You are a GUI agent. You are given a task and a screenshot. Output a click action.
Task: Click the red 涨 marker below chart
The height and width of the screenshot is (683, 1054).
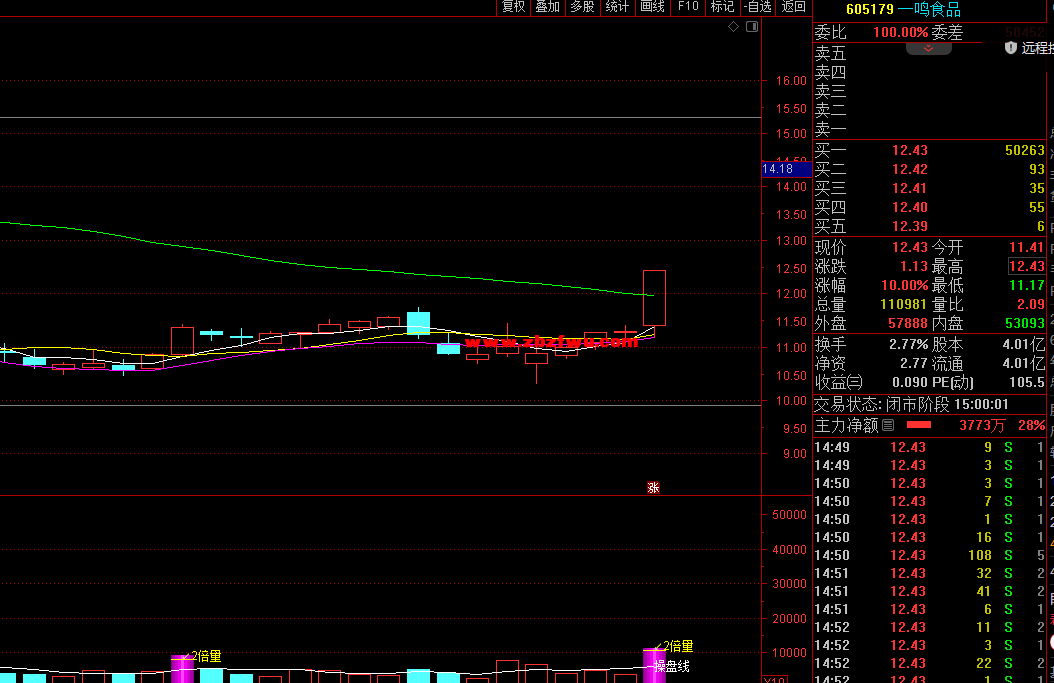653,488
